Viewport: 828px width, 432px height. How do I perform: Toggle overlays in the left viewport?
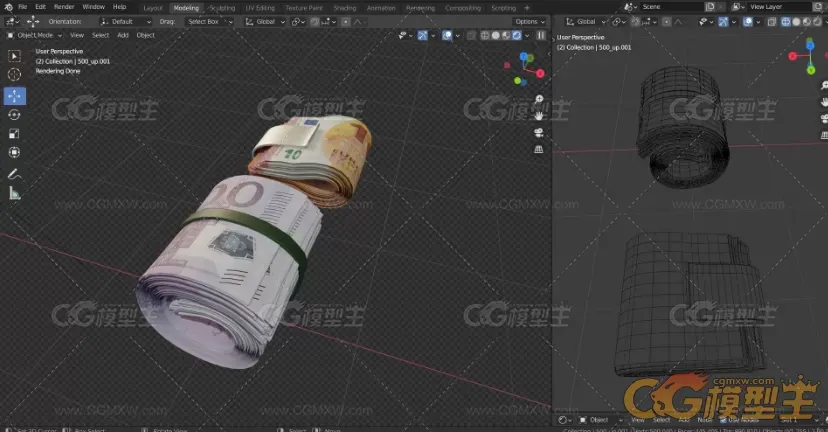[x=447, y=35]
